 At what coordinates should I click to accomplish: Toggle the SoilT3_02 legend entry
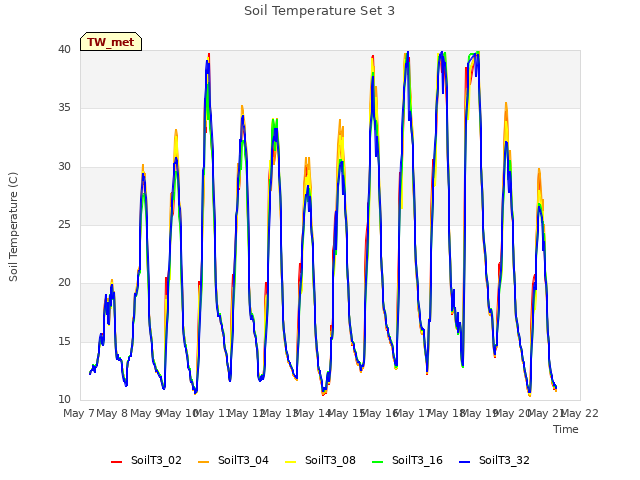[x=146, y=460]
